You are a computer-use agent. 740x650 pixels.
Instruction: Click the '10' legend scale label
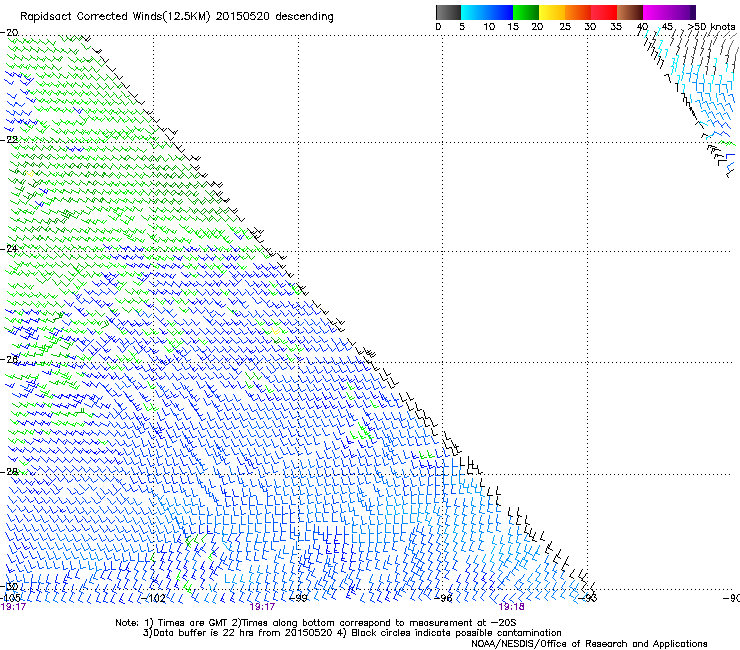(489, 26)
